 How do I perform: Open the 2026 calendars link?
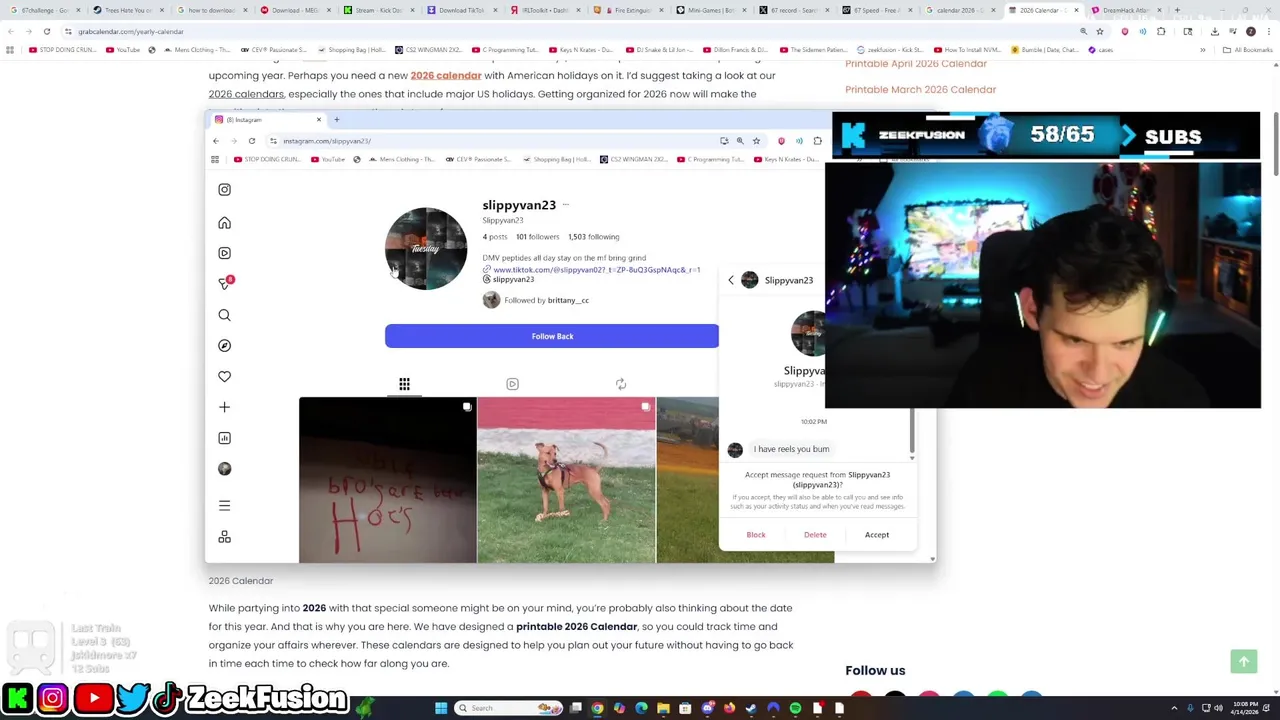(x=246, y=94)
